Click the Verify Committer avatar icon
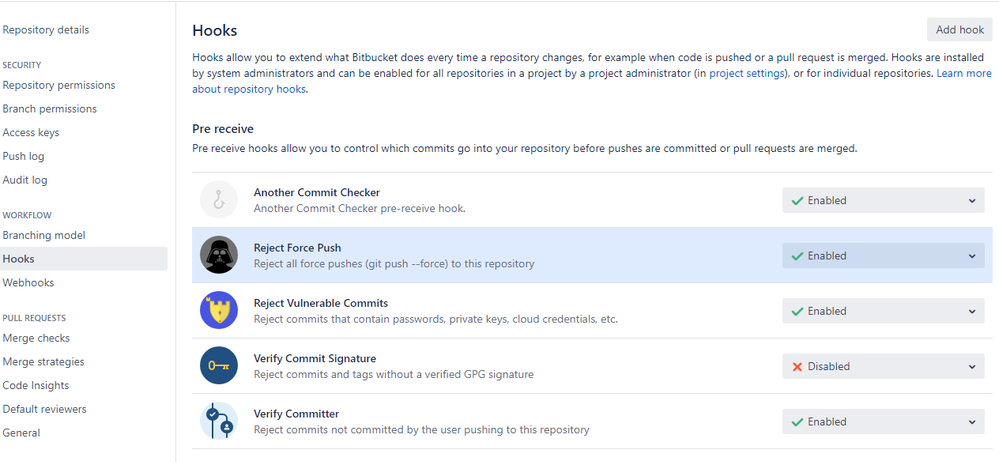This screenshot has width=999, height=462. point(219,421)
